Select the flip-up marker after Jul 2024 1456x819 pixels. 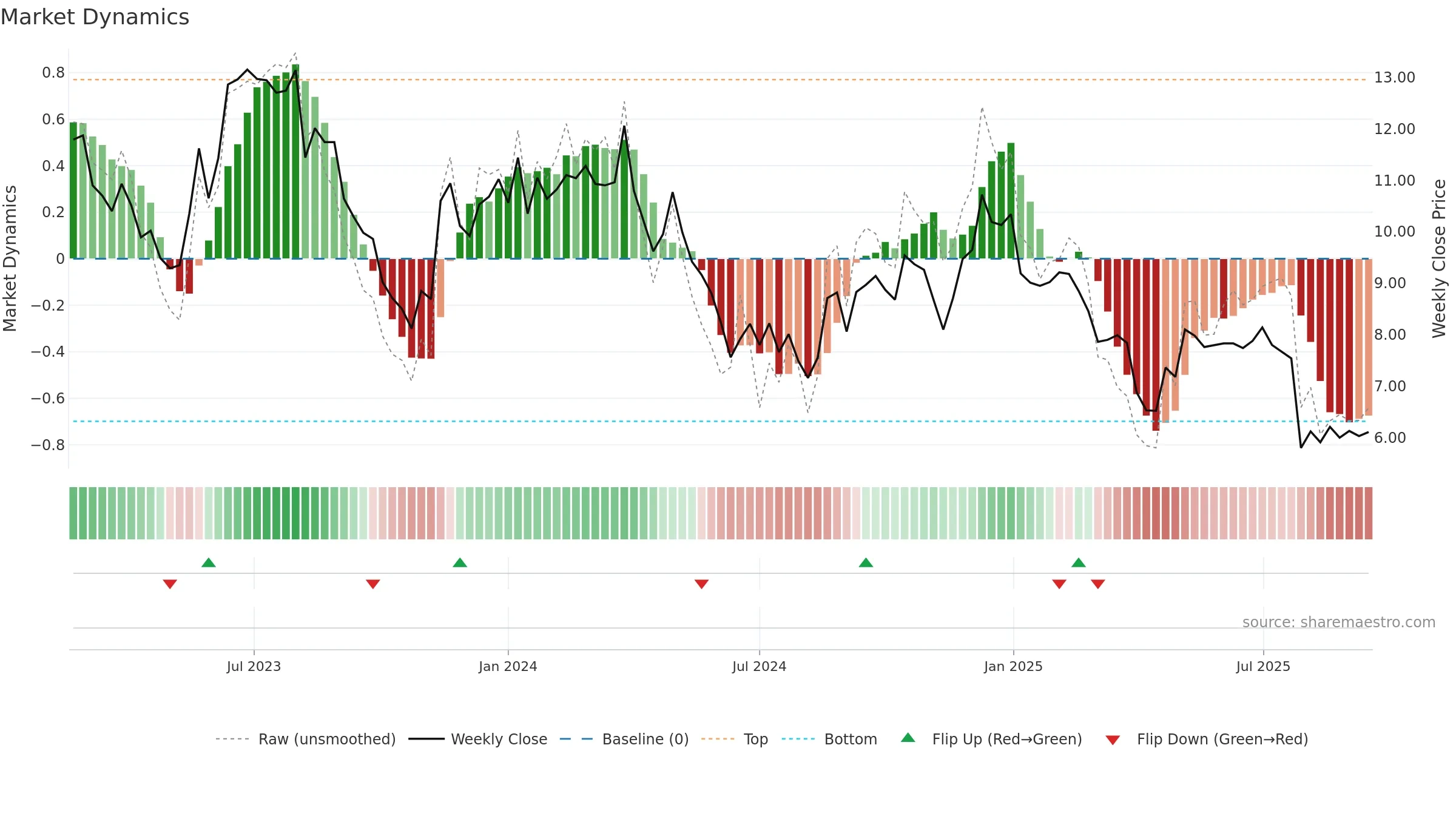[x=866, y=562]
